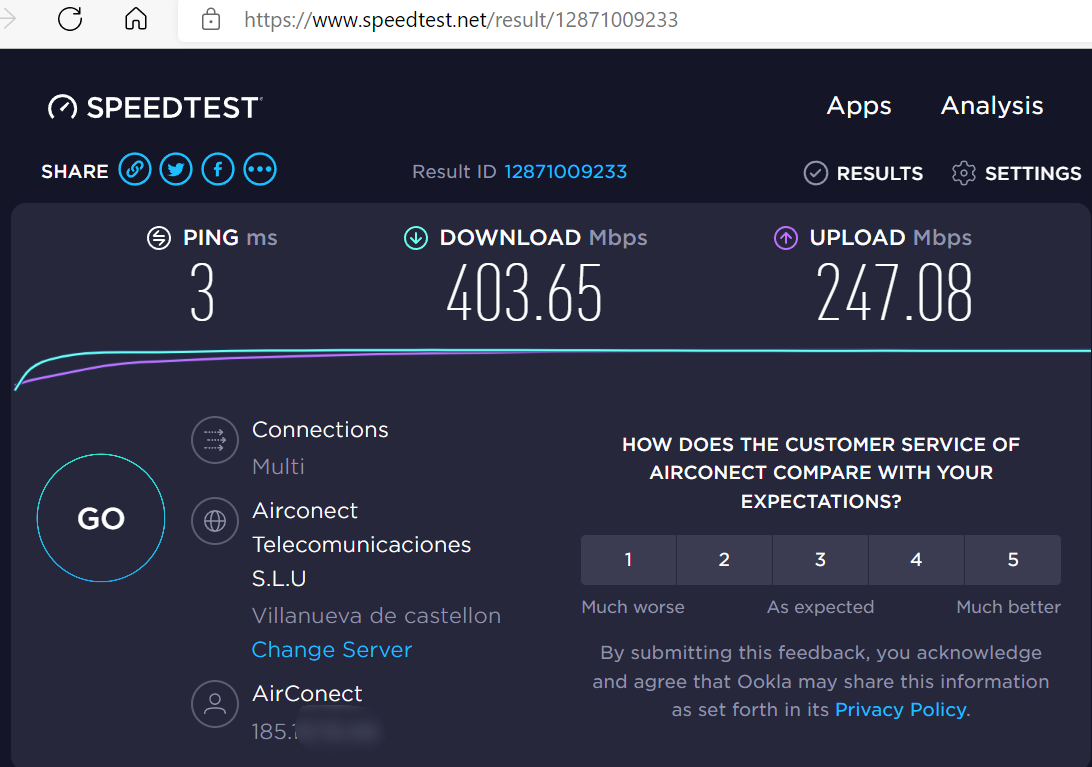Click the Change Server link
The height and width of the screenshot is (767, 1092).
(332, 649)
